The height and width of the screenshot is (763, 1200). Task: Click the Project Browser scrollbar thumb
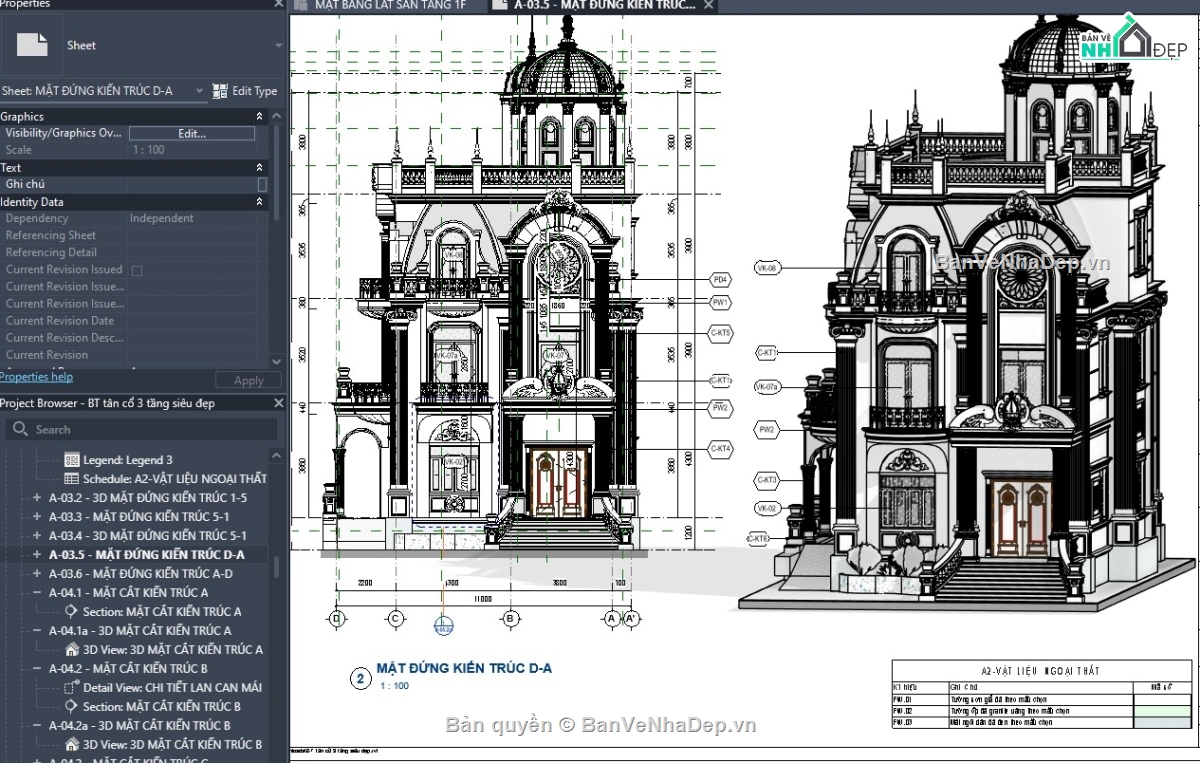tap(277, 566)
